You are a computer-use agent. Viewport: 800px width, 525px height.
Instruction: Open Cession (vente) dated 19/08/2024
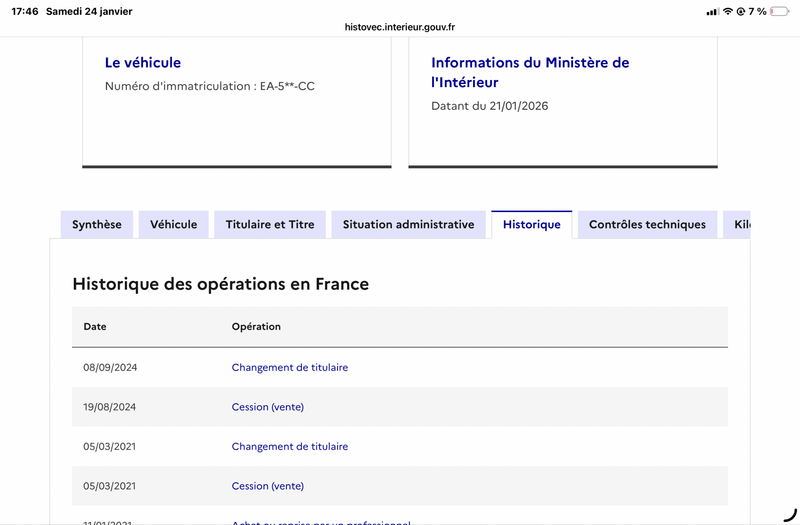267,407
